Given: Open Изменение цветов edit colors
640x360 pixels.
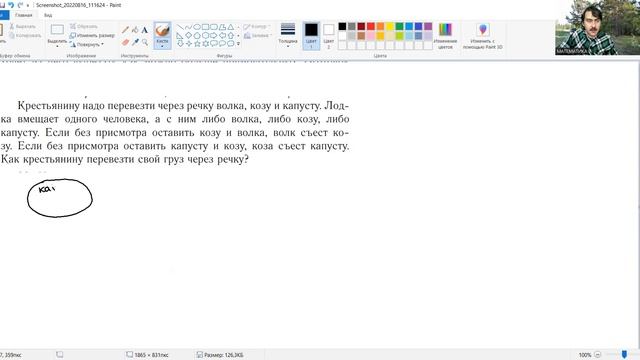Looking at the screenshot, I should coord(445,36).
